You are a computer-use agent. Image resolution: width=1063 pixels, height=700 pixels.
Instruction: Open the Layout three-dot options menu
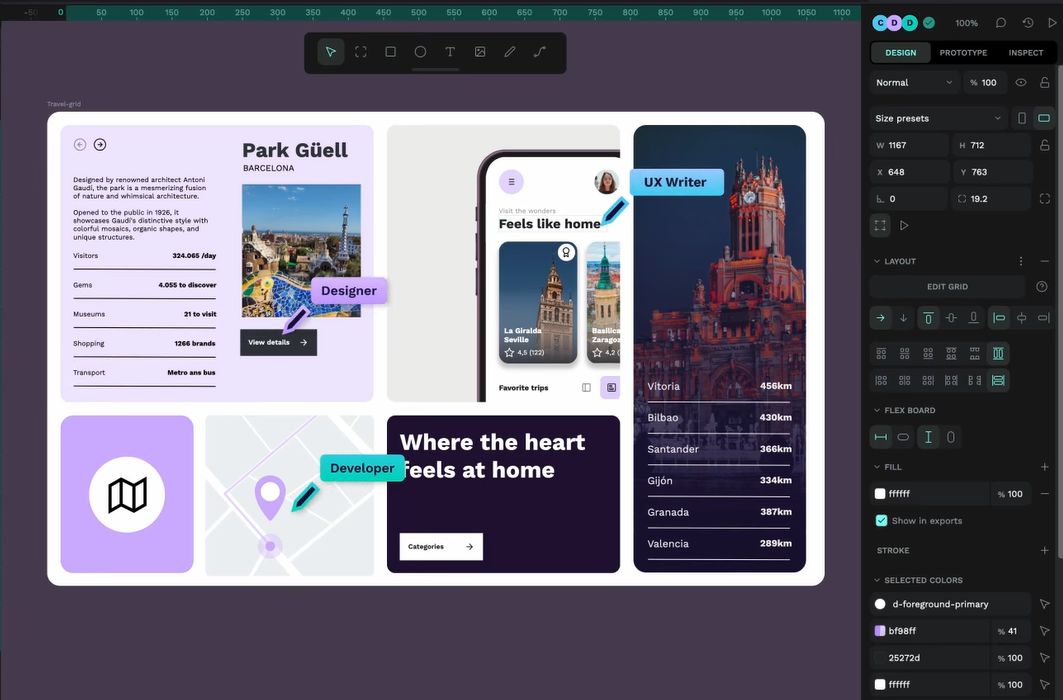click(x=1021, y=262)
